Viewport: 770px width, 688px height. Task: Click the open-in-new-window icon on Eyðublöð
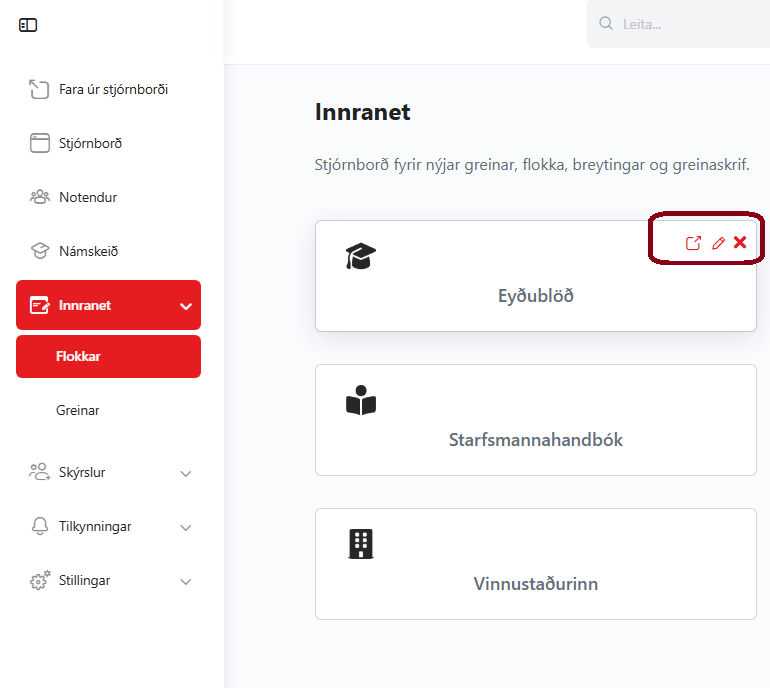pyautogui.click(x=693, y=243)
